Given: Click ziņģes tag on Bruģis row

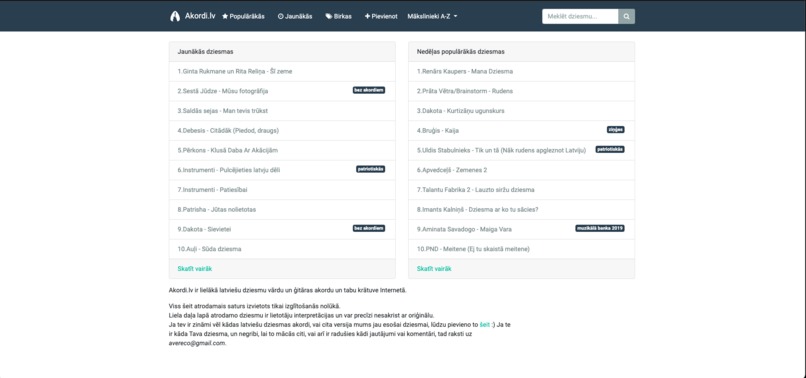Looking at the screenshot, I should (x=616, y=130).
